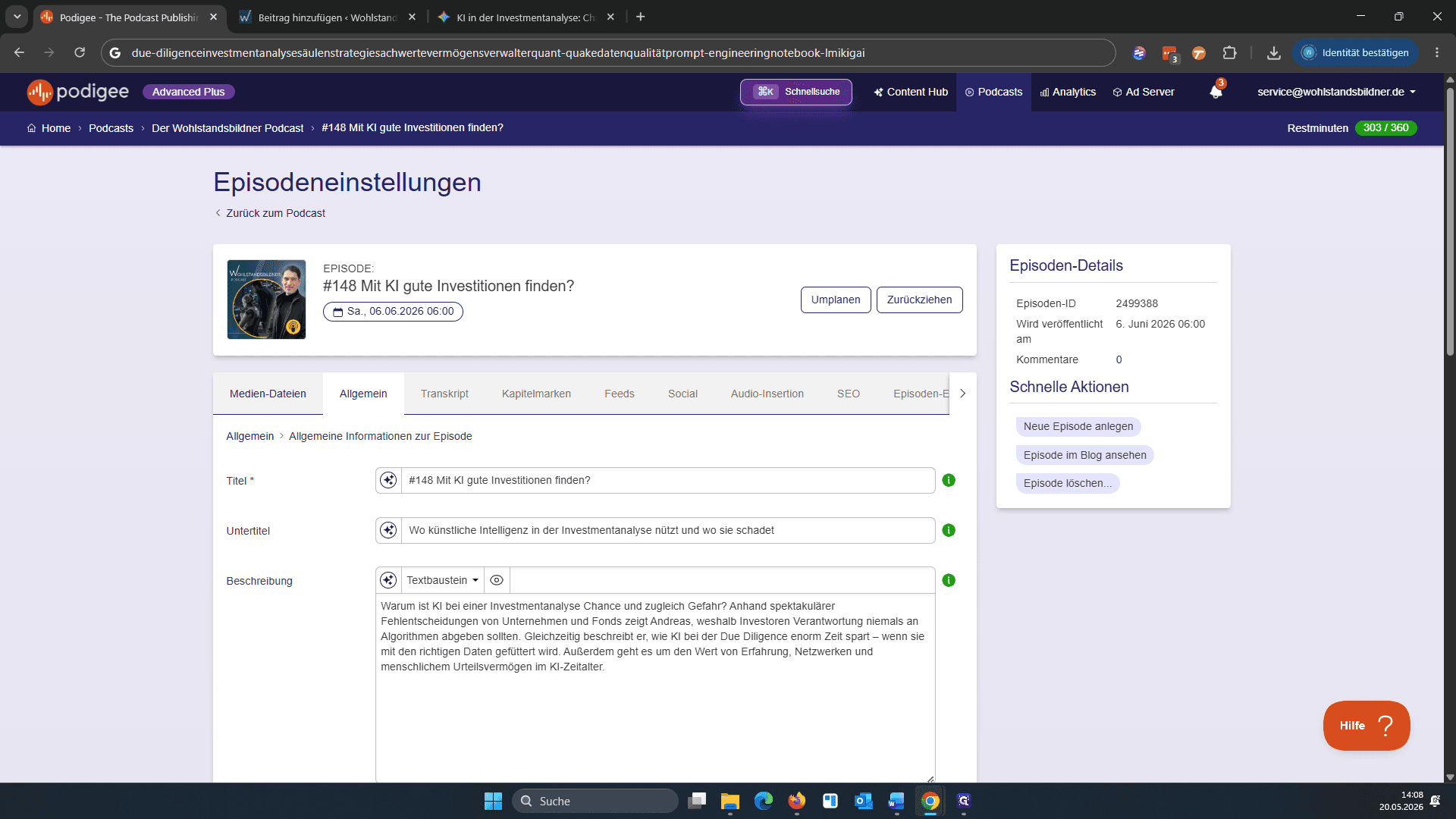Click the green info icon next to Beschreibung
This screenshot has width=1456, height=819.
click(x=949, y=580)
